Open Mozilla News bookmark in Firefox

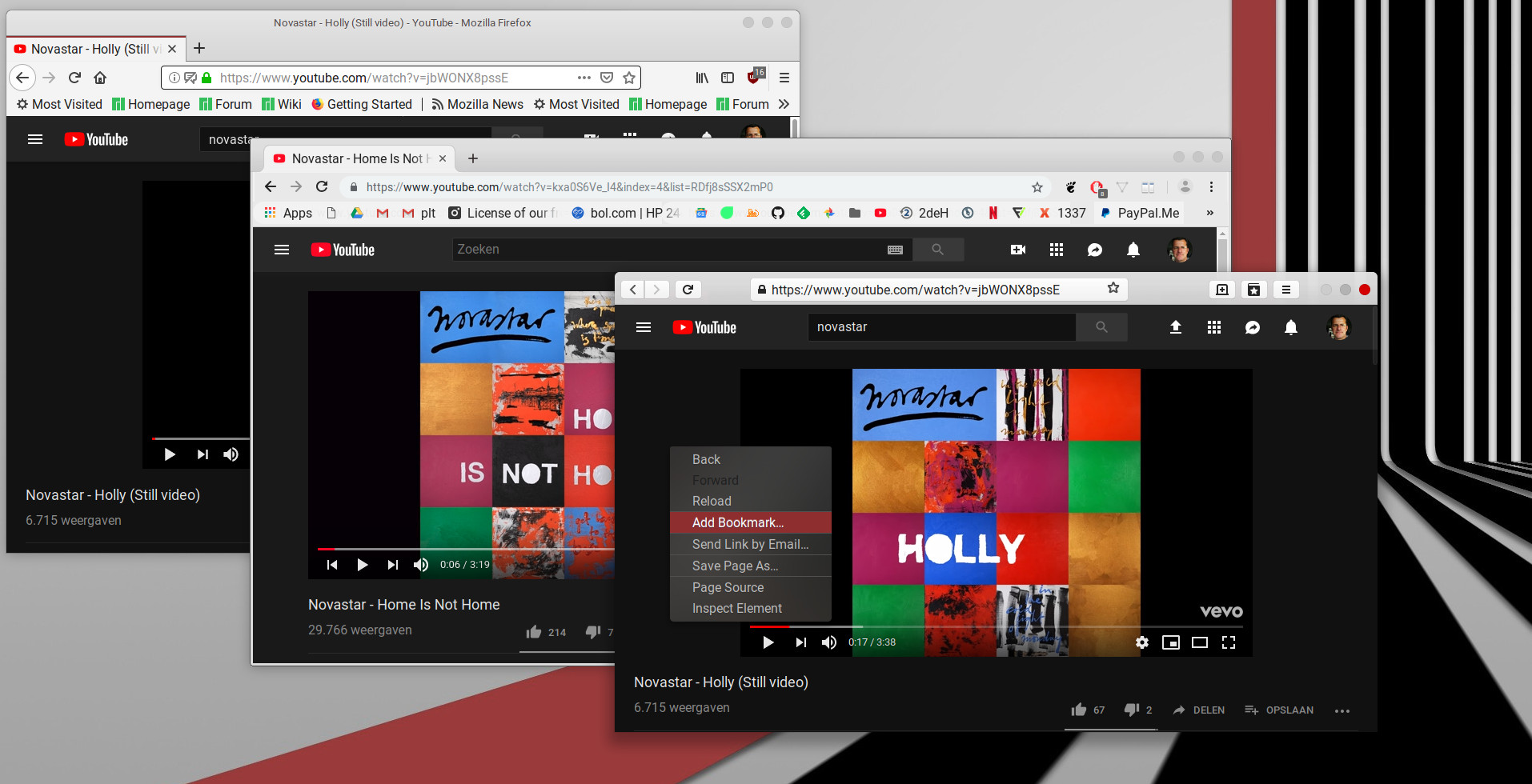point(478,104)
